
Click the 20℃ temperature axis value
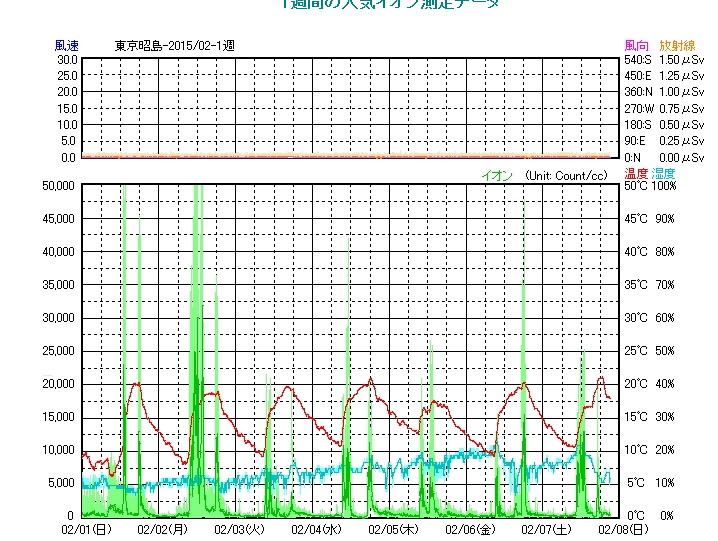click(636, 384)
